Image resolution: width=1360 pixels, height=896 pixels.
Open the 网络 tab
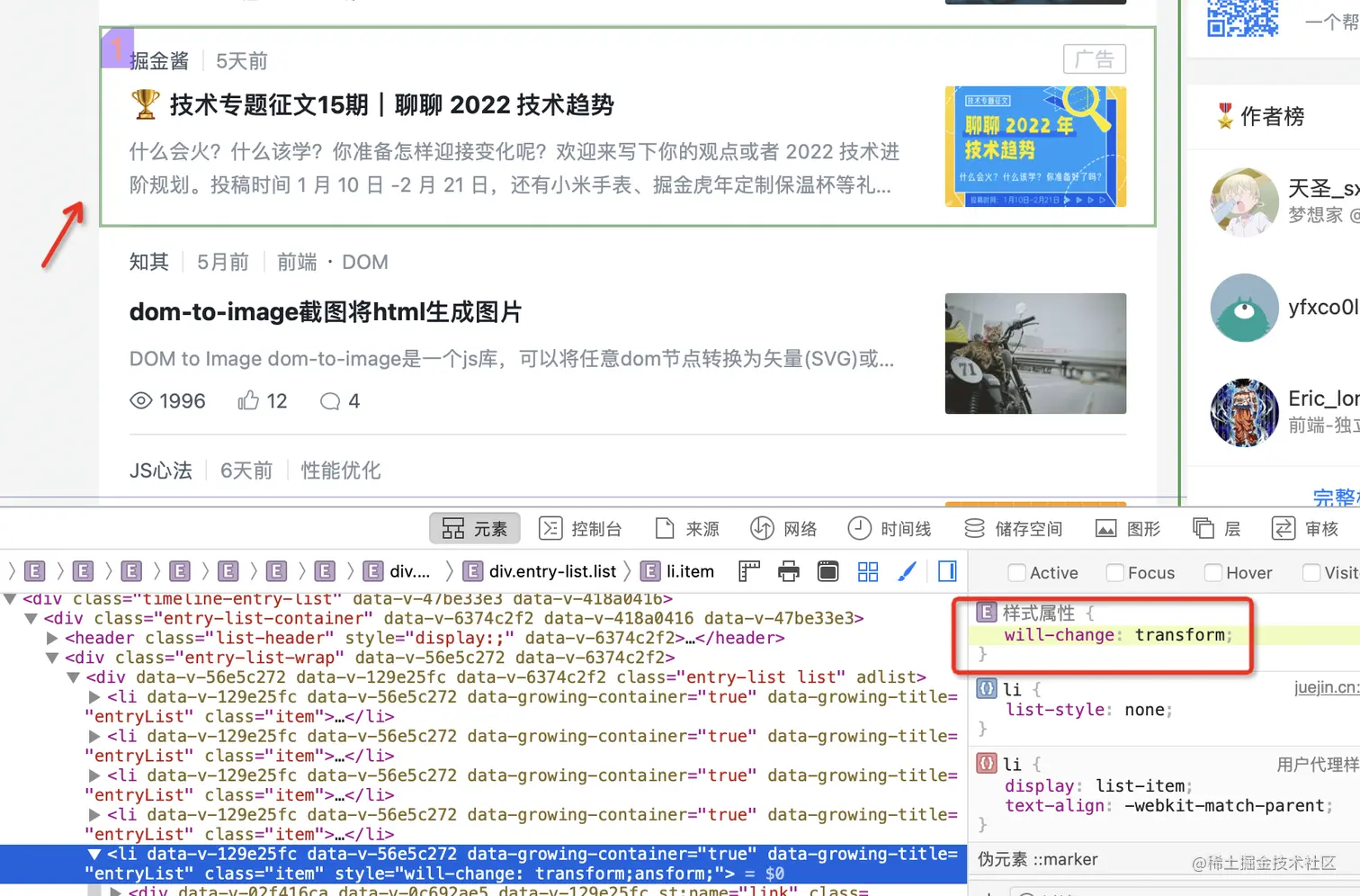(783, 529)
